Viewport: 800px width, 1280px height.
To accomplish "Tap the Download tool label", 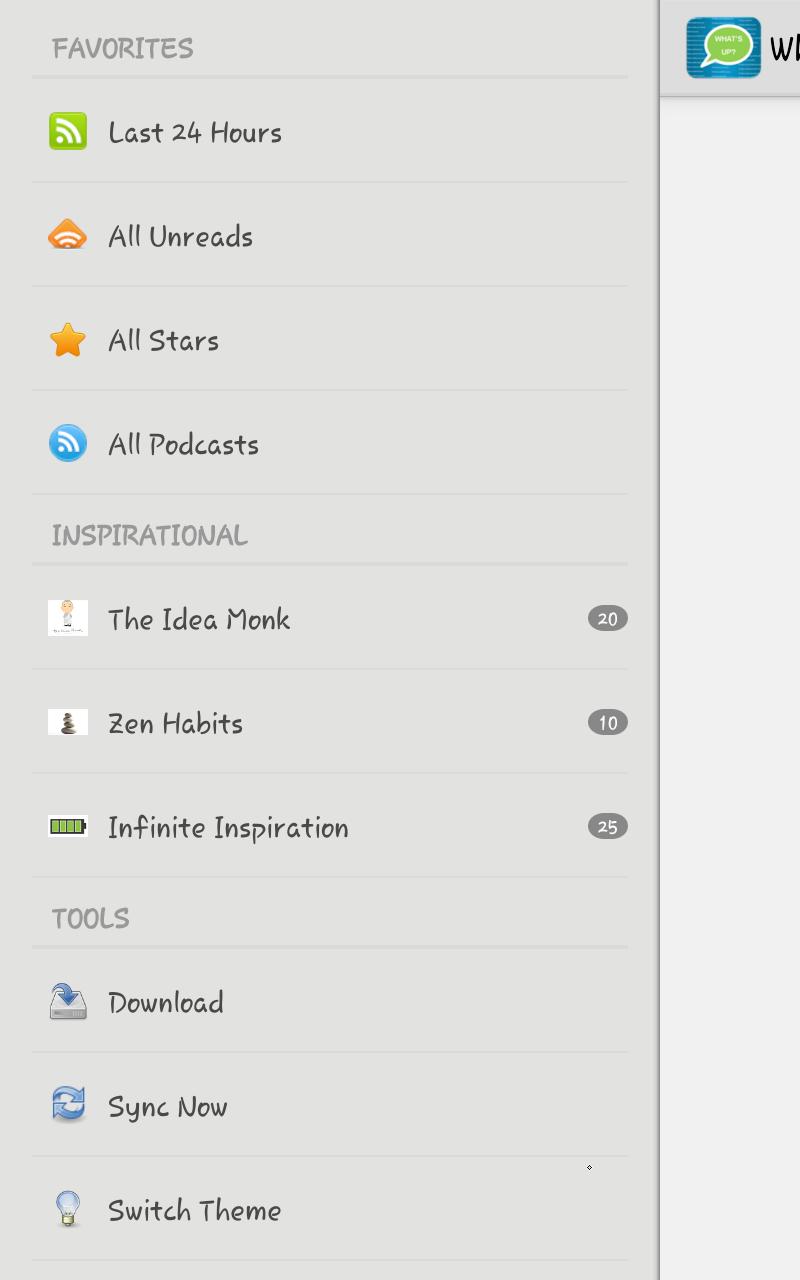I will (x=166, y=1002).
